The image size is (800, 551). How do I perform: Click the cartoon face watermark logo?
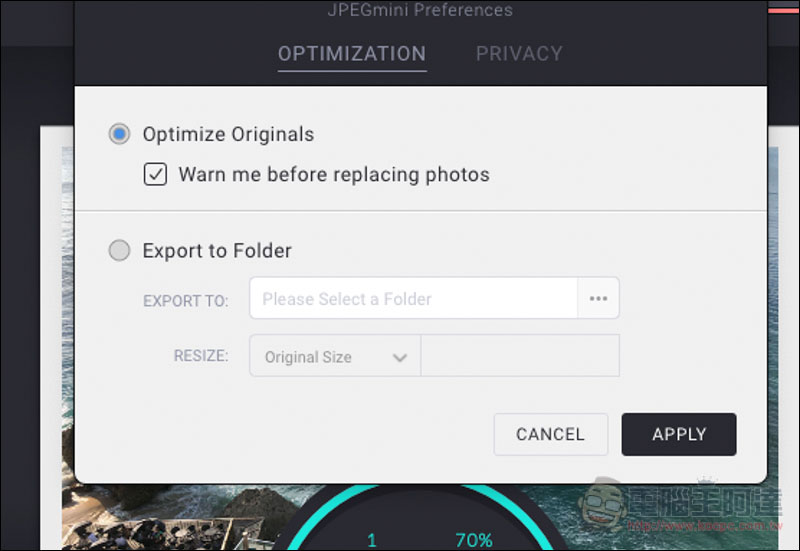coord(602,505)
